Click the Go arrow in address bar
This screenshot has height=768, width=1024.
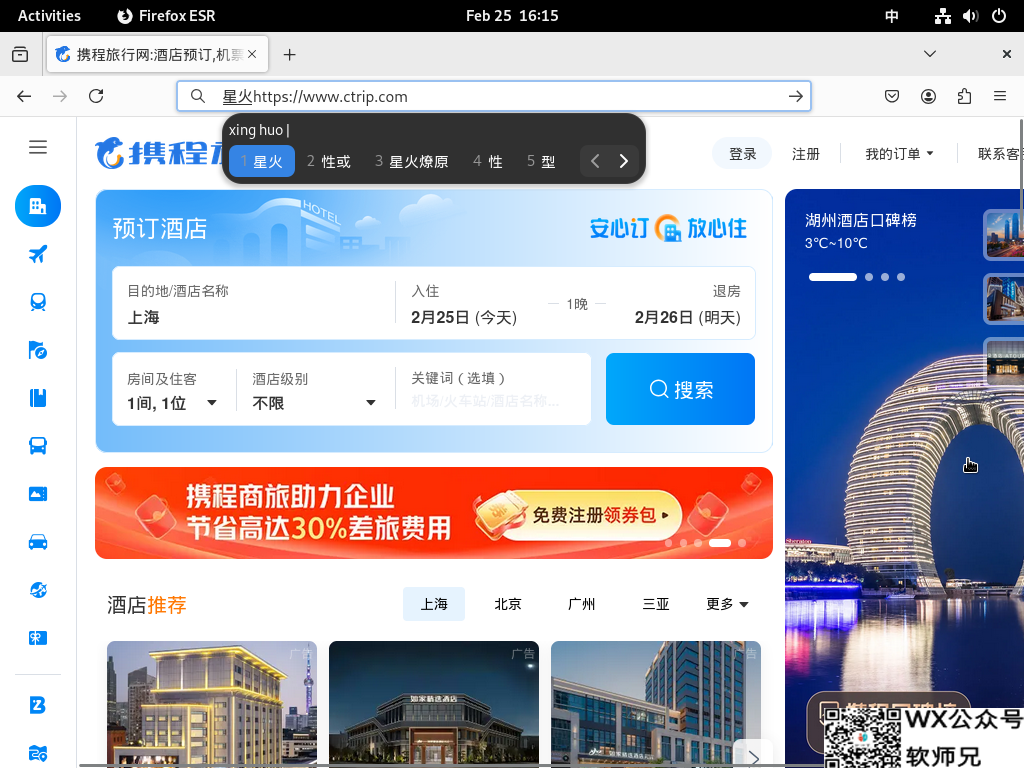[795, 97]
